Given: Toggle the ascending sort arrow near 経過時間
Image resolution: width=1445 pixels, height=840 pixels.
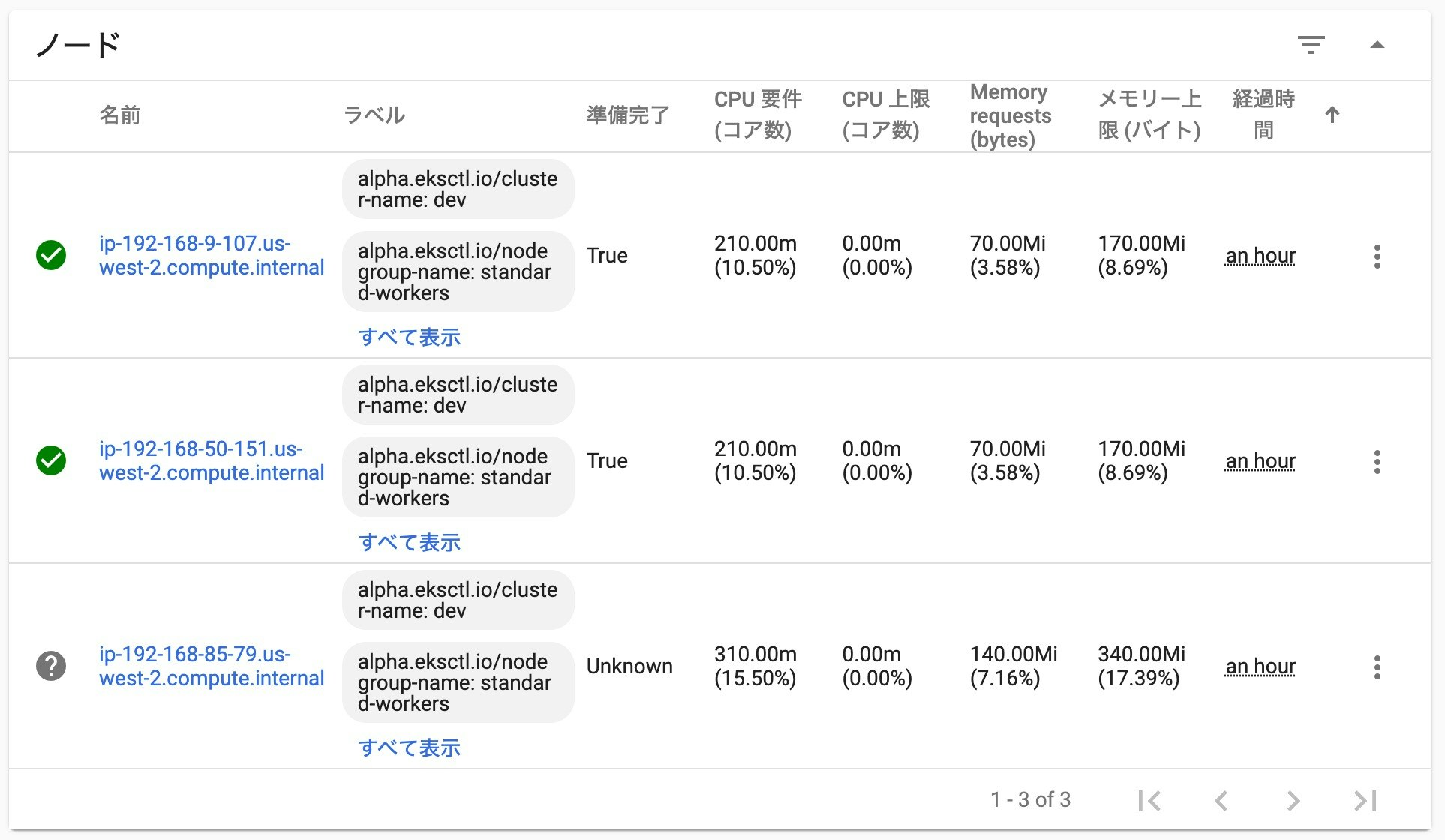Looking at the screenshot, I should pyautogui.click(x=1332, y=115).
